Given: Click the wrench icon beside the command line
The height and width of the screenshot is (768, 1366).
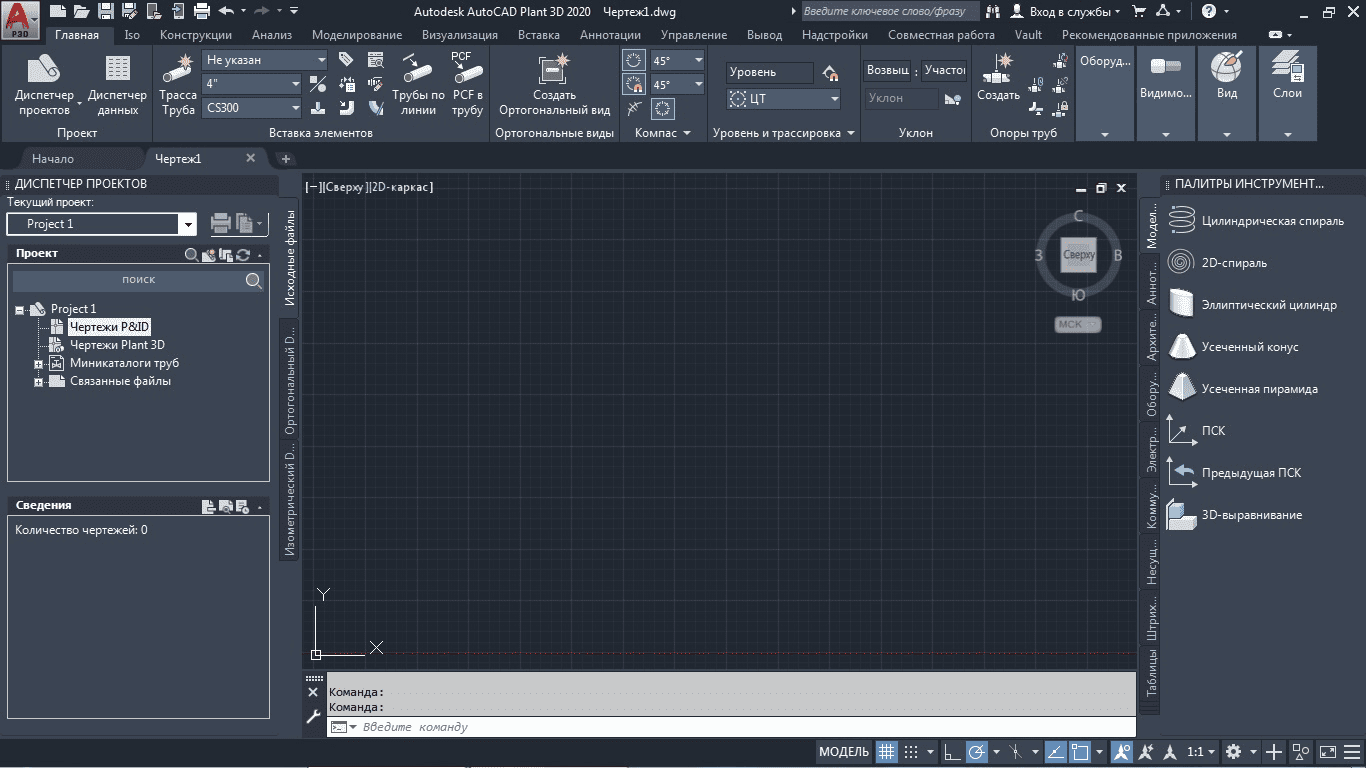Looking at the screenshot, I should tap(312, 715).
